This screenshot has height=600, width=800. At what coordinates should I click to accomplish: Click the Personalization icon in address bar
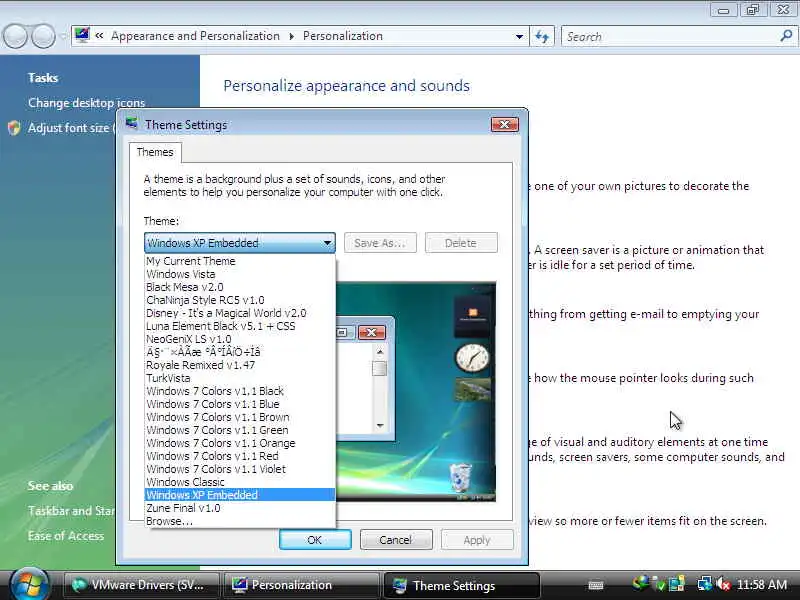click(x=82, y=35)
